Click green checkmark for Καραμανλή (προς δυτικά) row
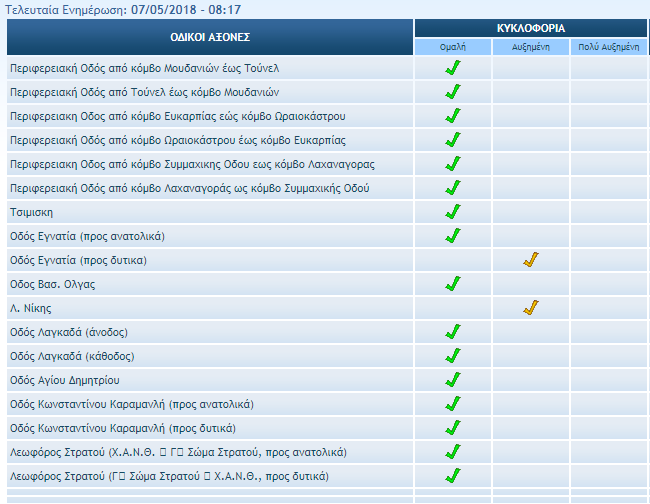The image size is (650, 504). [452, 428]
